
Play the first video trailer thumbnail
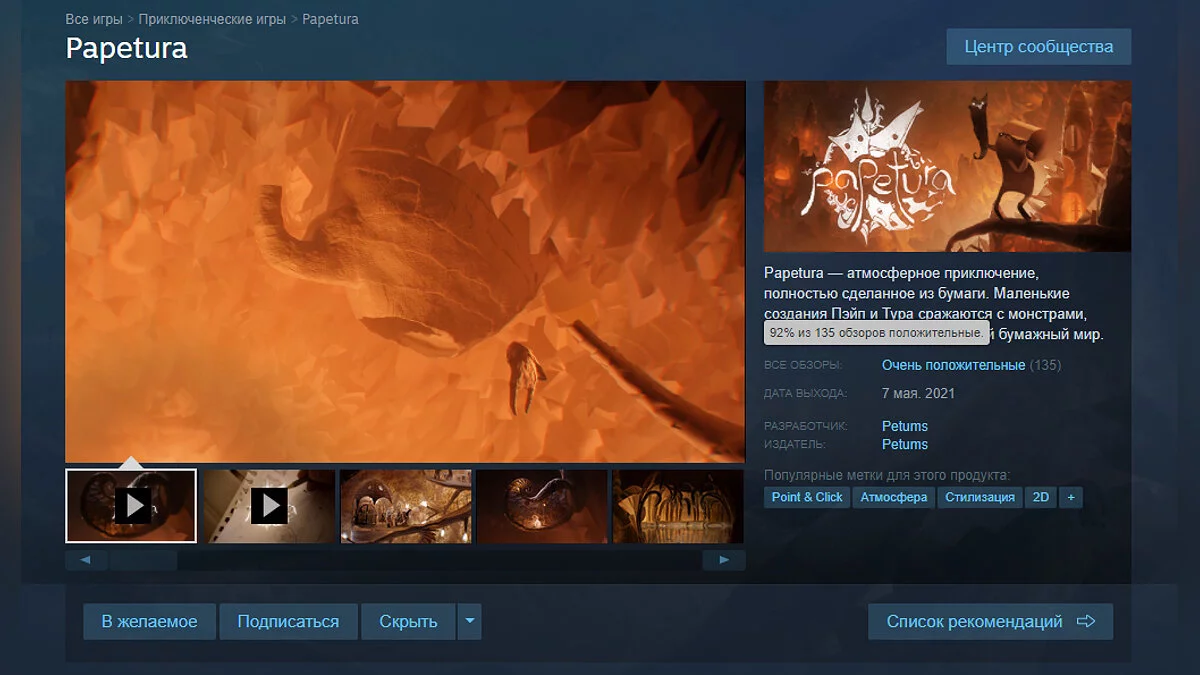pyautogui.click(x=131, y=506)
